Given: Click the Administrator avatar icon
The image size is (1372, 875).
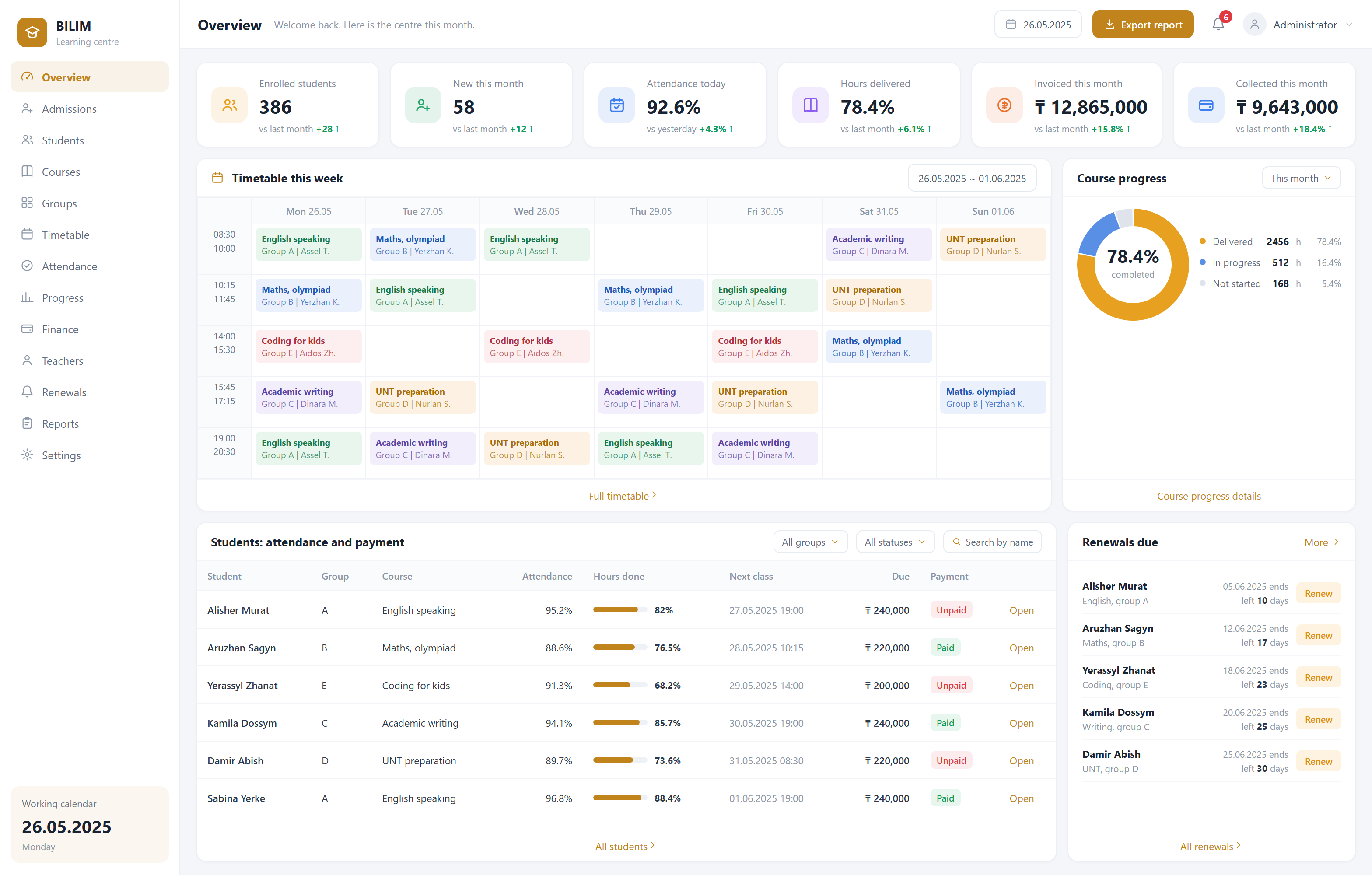Looking at the screenshot, I should (x=1254, y=24).
